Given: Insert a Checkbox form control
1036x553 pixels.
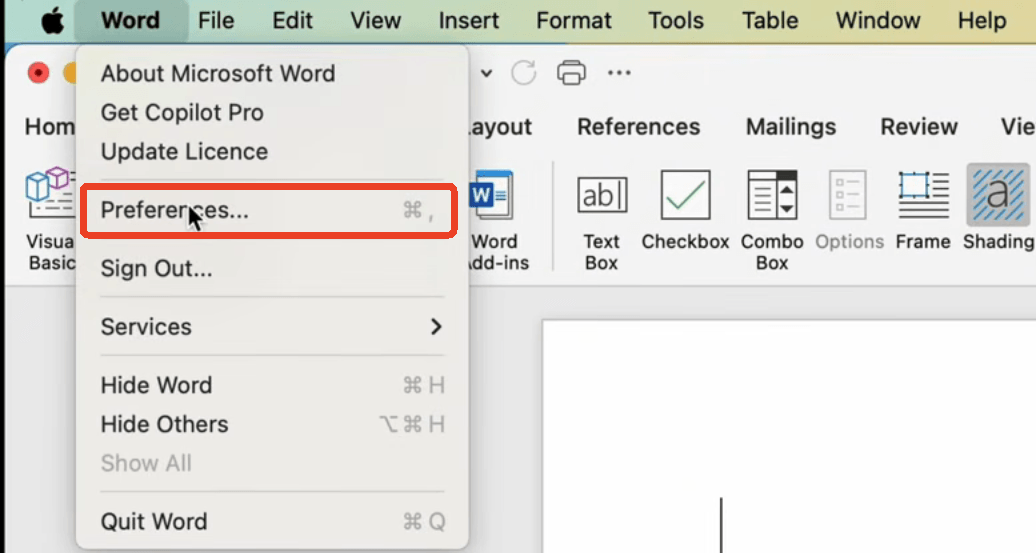Looking at the screenshot, I should [x=685, y=211].
